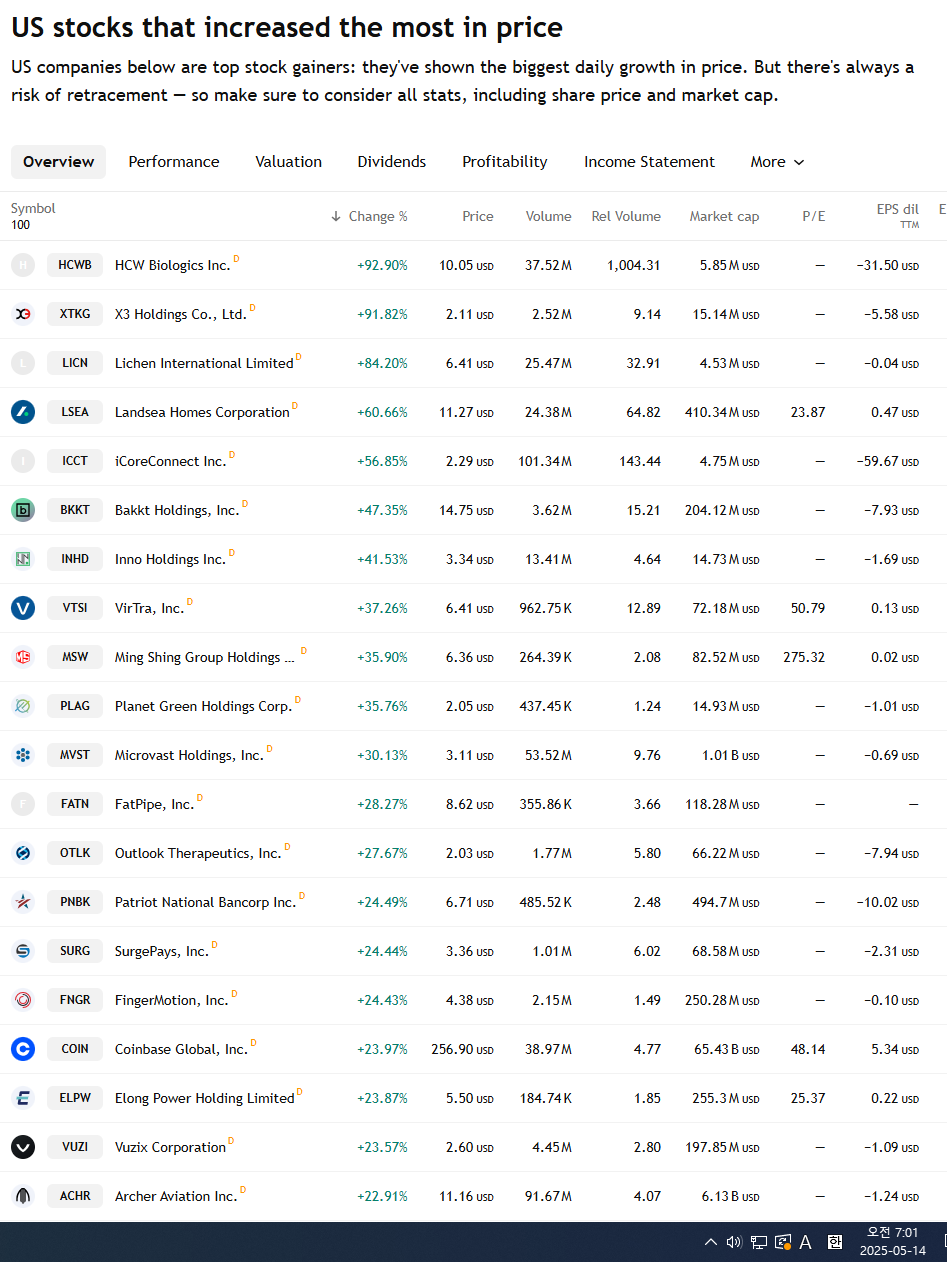Click the Bakkt Holdings logo icon
Viewport: 947px width, 1262px height.
pos(23,510)
